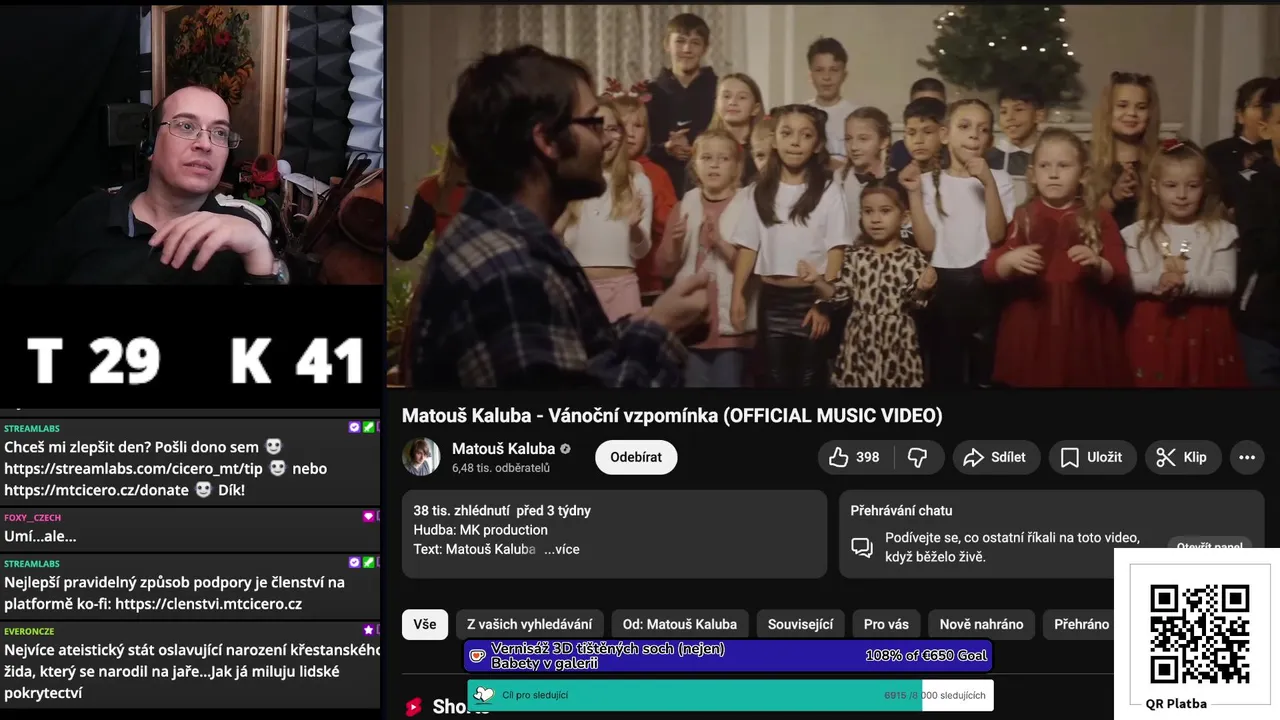The image size is (1280, 720).
Task: Click the webcam overlay of the streamer
Action: click(192, 145)
